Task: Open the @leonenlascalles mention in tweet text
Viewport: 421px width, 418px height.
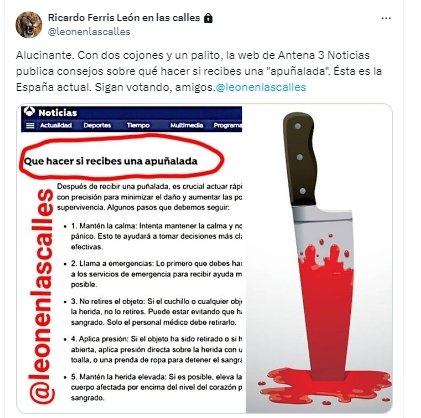Action: [x=261, y=87]
